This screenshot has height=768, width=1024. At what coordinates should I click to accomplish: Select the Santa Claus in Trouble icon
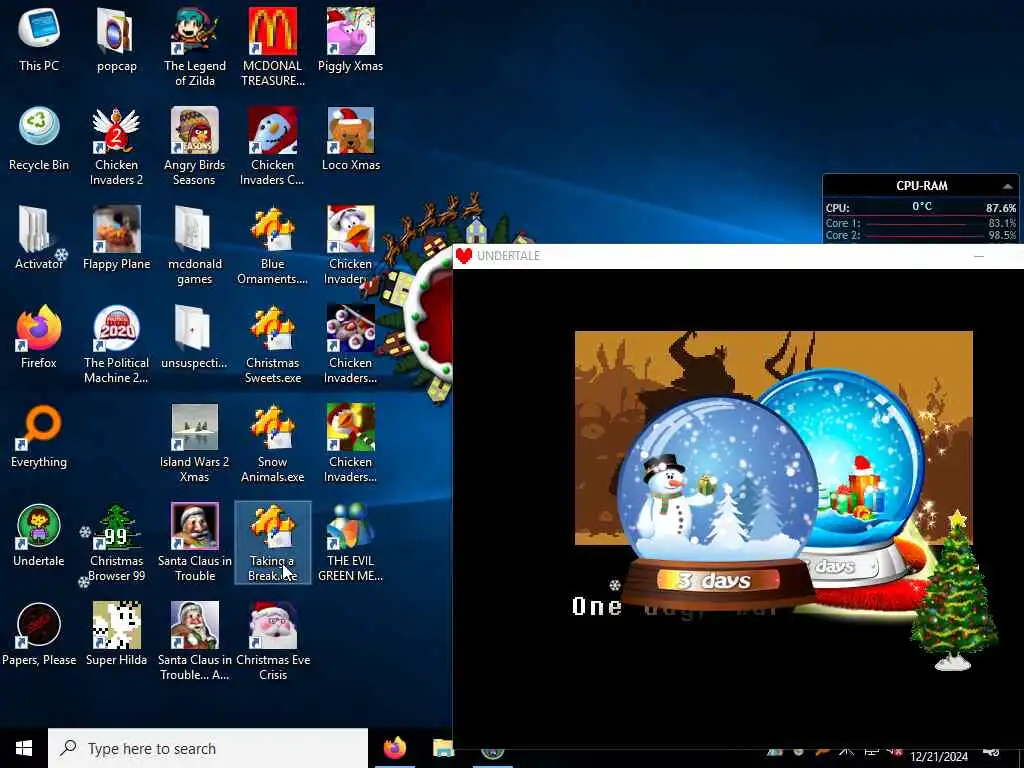(195, 543)
